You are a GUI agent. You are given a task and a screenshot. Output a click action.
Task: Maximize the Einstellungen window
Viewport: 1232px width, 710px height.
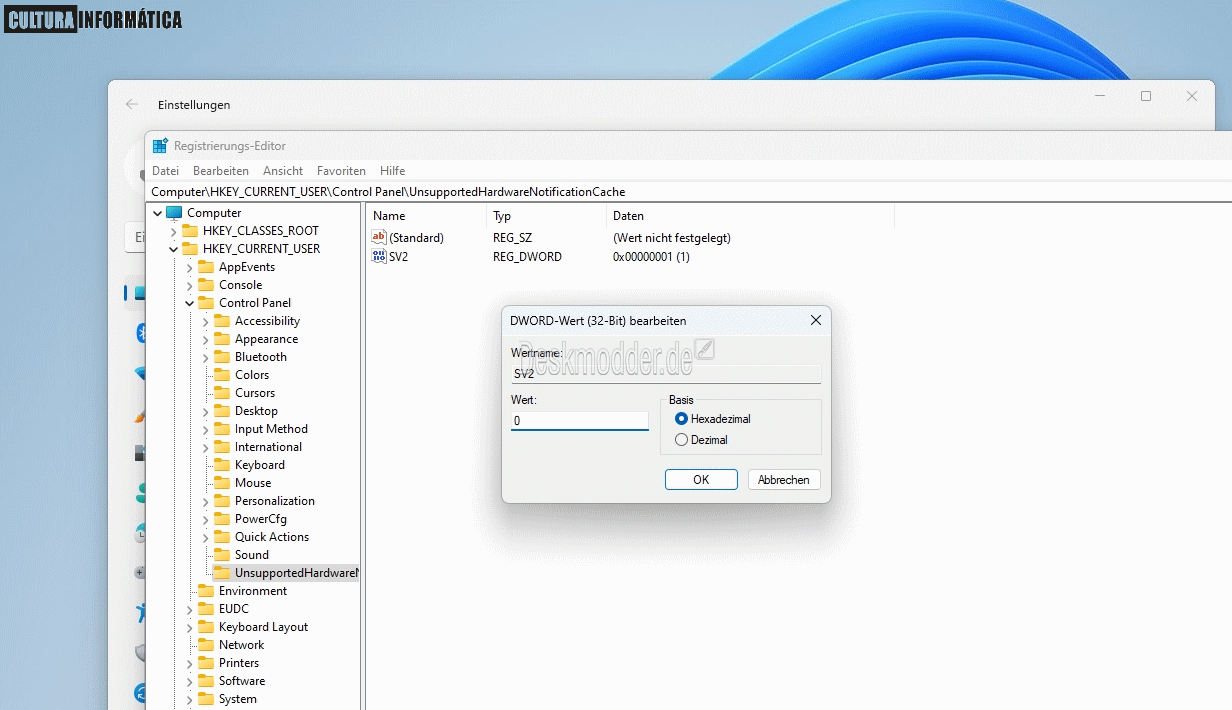click(x=1146, y=96)
